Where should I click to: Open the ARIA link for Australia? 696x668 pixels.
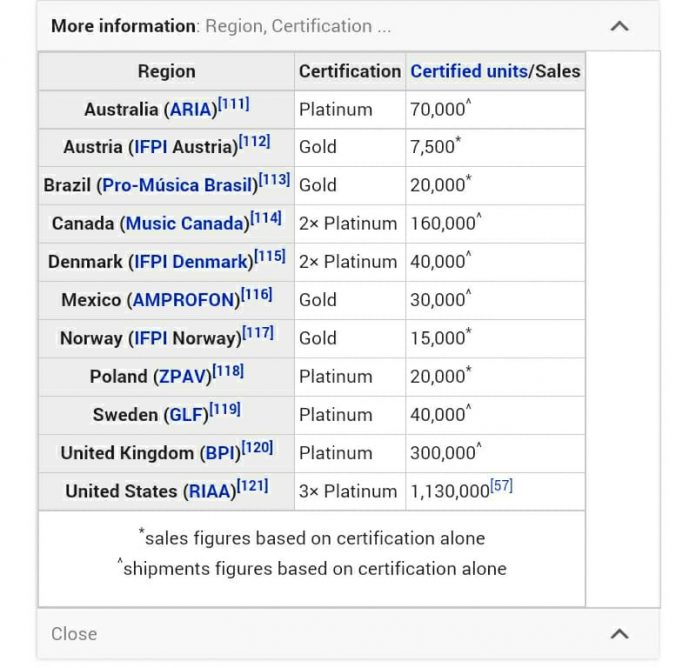pyautogui.click(x=190, y=110)
